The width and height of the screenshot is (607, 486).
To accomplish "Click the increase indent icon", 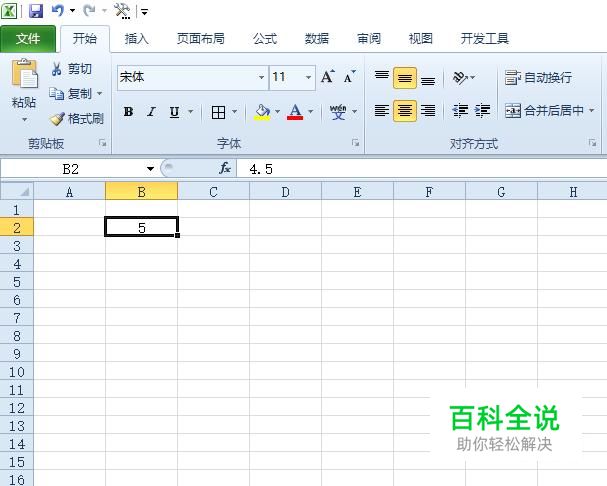I will [x=483, y=111].
